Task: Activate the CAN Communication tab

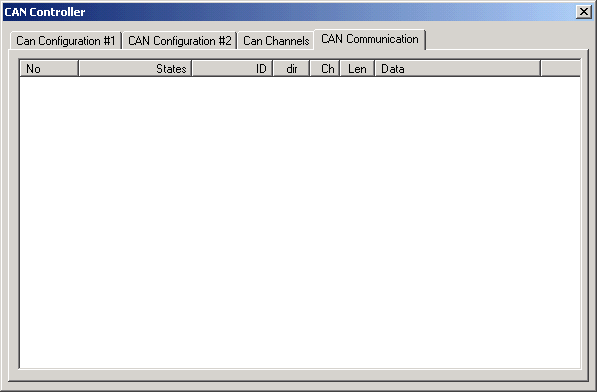Action: [x=370, y=39]
